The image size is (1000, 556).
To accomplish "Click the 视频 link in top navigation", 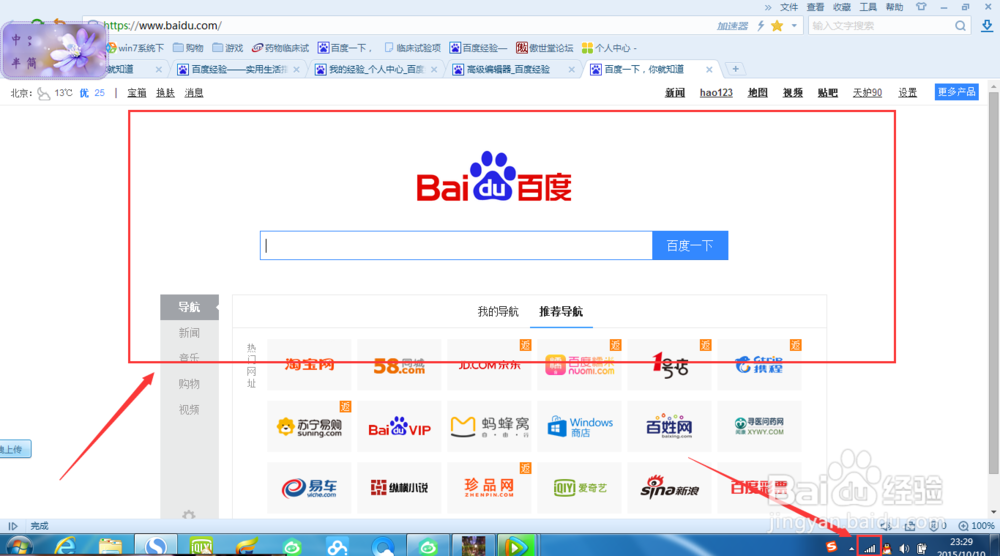I will [793, 92].
